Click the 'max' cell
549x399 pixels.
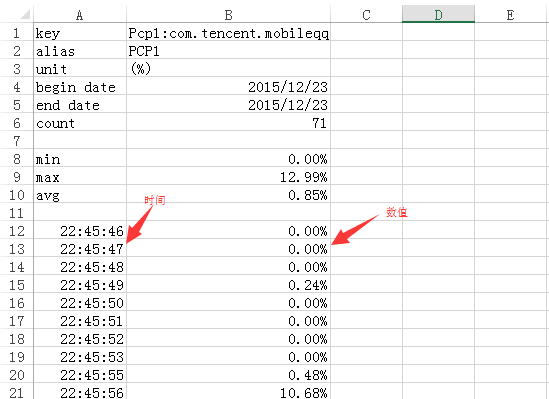[80, 177]
